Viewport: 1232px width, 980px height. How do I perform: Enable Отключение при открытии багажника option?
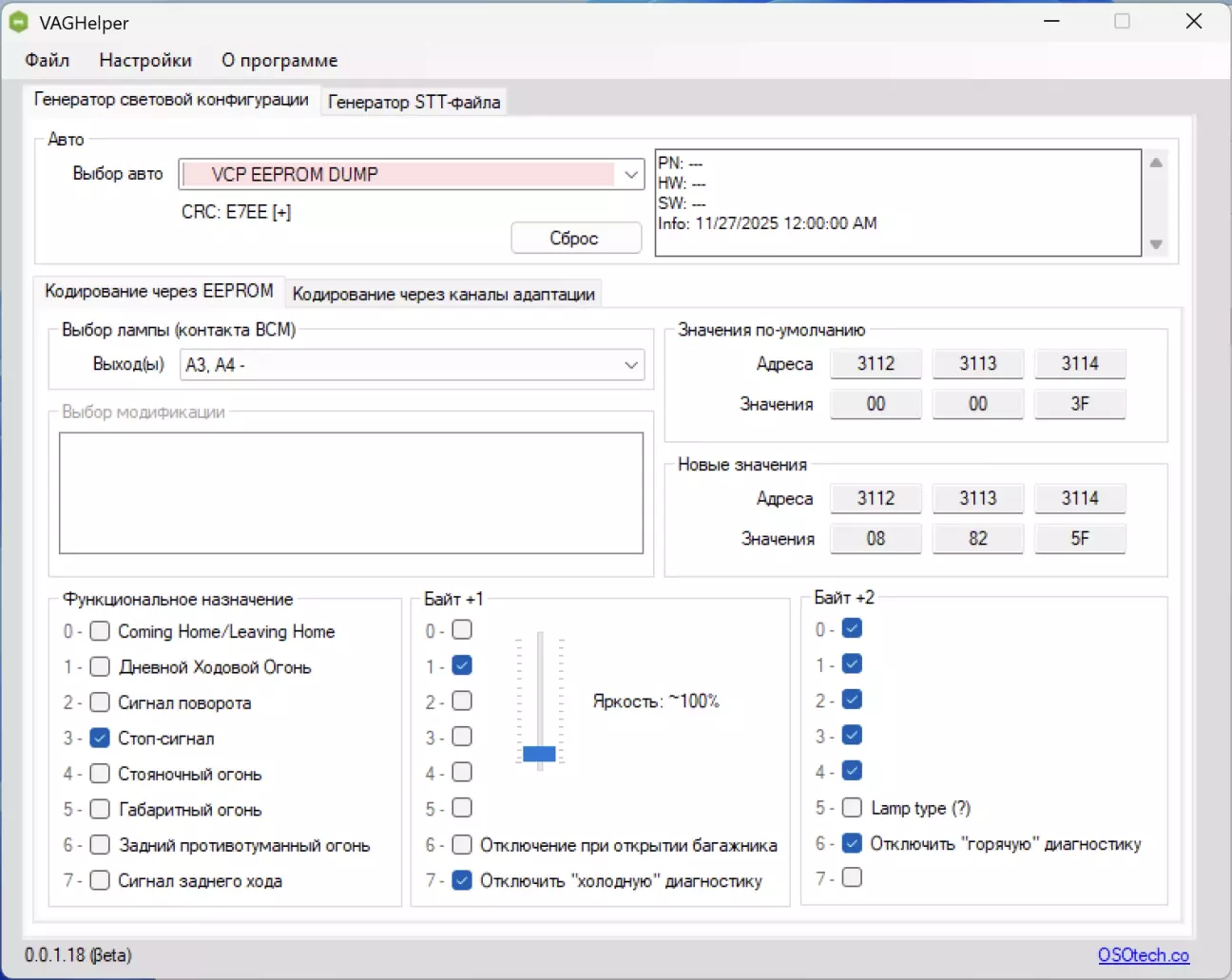tap(462, 844)
